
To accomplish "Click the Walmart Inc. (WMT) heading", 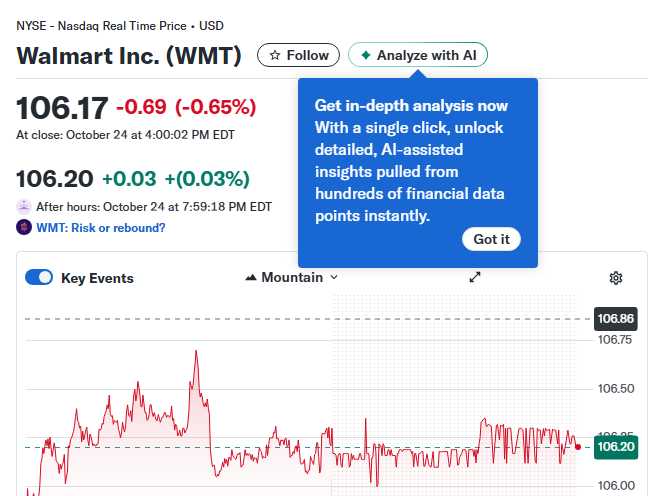I will click(129, 56).
